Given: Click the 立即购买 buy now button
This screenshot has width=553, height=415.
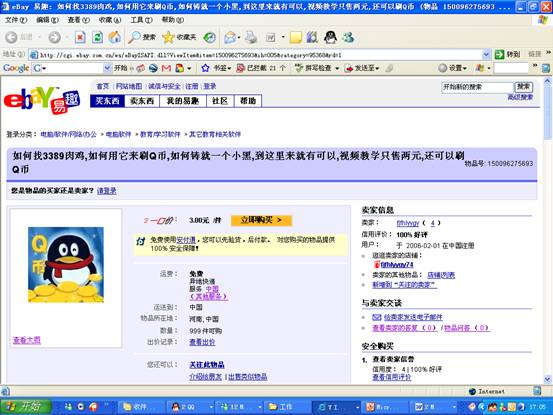Looking at the screenshot, I should [261, 220].
